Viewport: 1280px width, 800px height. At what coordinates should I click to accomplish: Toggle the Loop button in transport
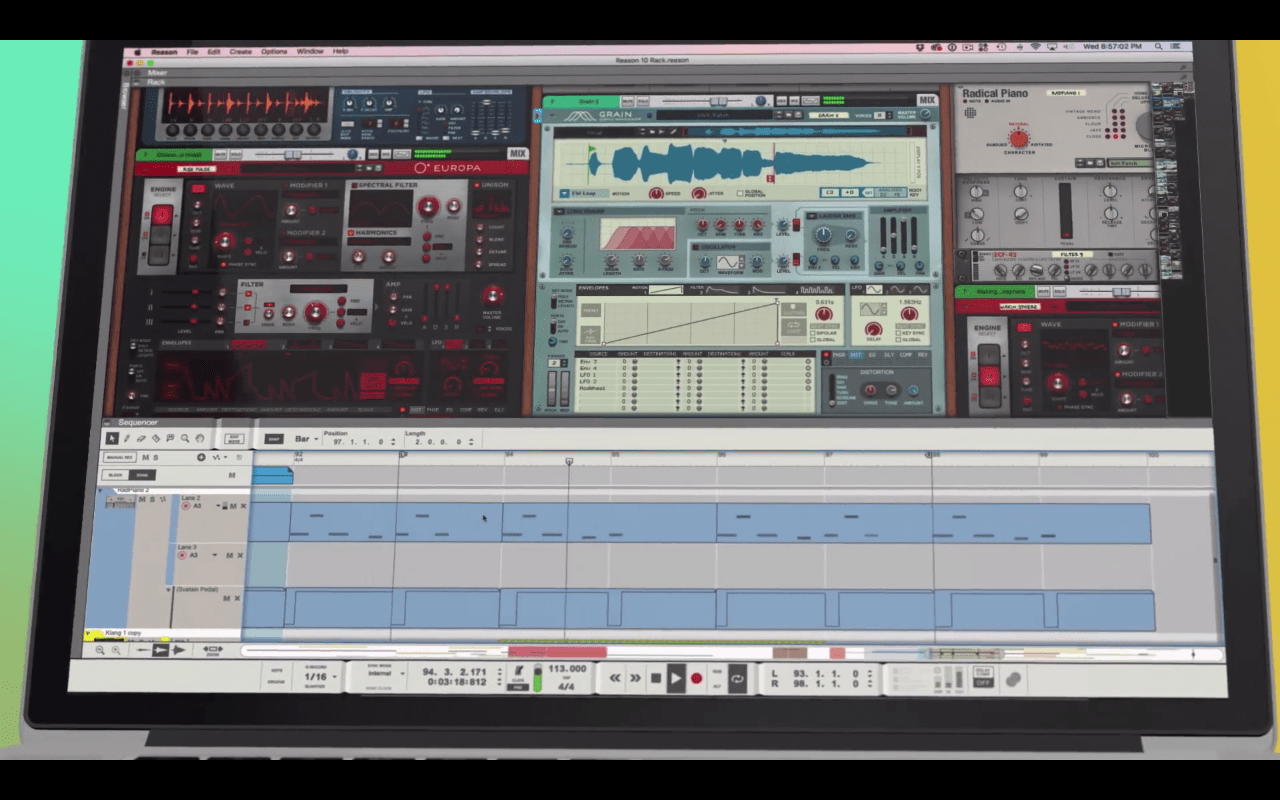point(737,678)
